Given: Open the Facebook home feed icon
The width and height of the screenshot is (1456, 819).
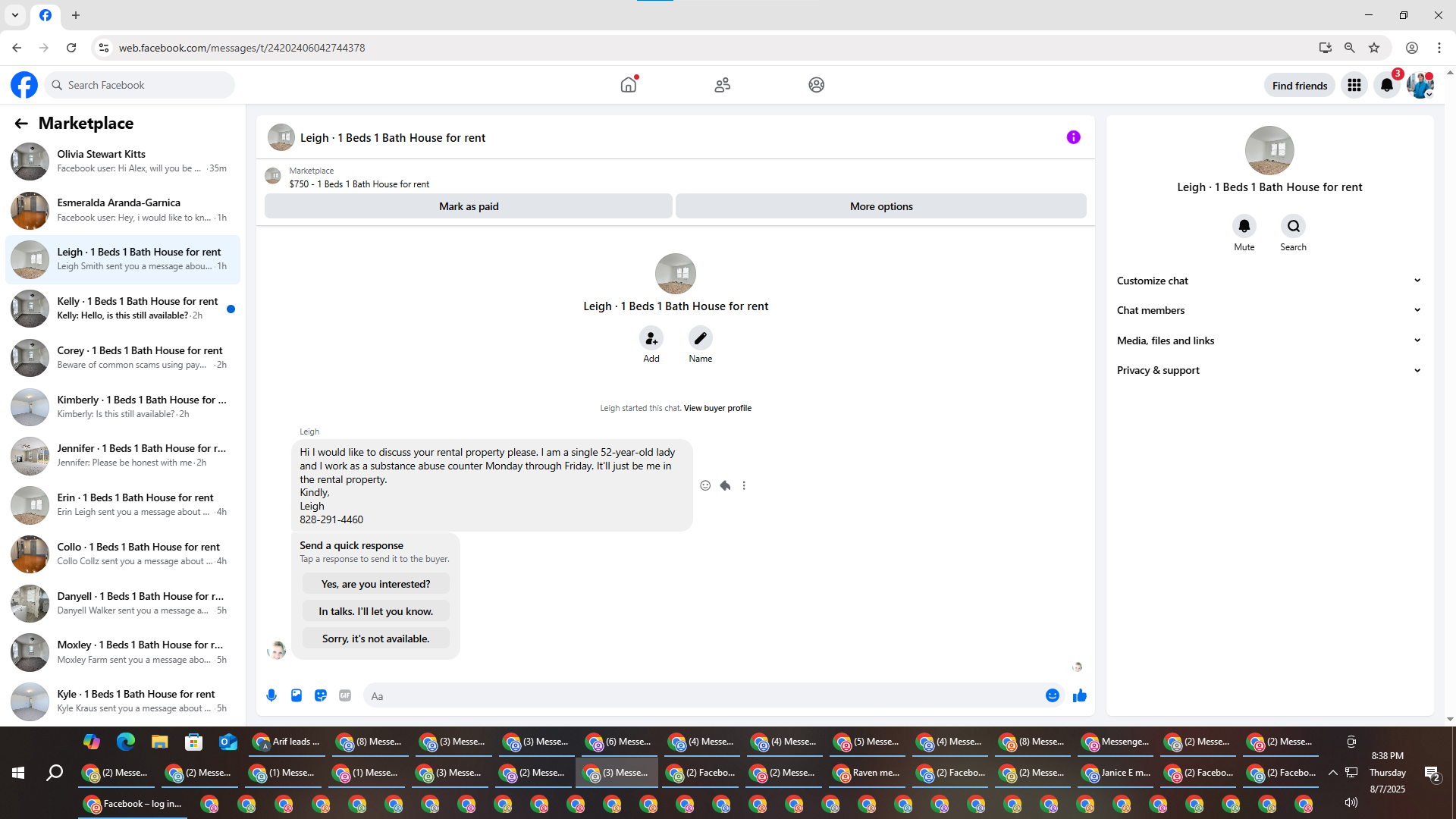Looking at the screenshot, I should [629, 85].
